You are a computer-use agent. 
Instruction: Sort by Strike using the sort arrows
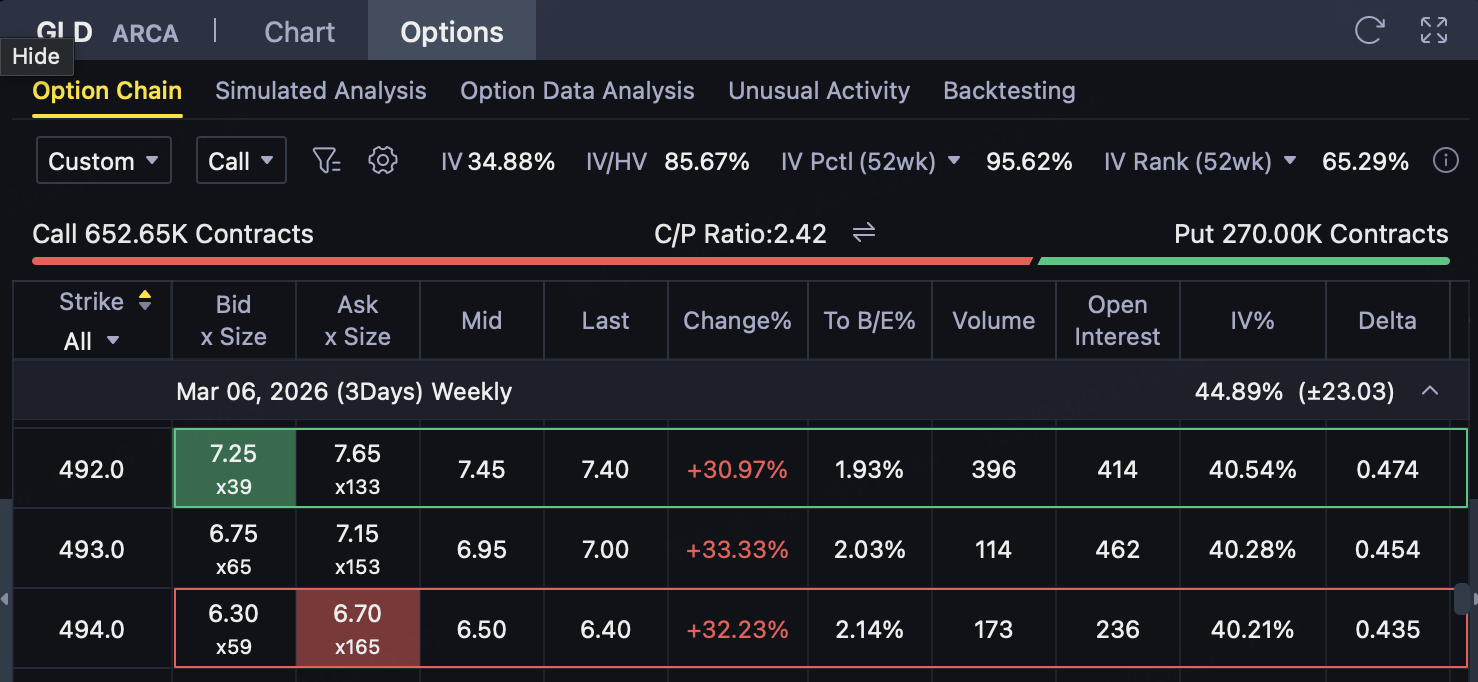tap(145, 301)
